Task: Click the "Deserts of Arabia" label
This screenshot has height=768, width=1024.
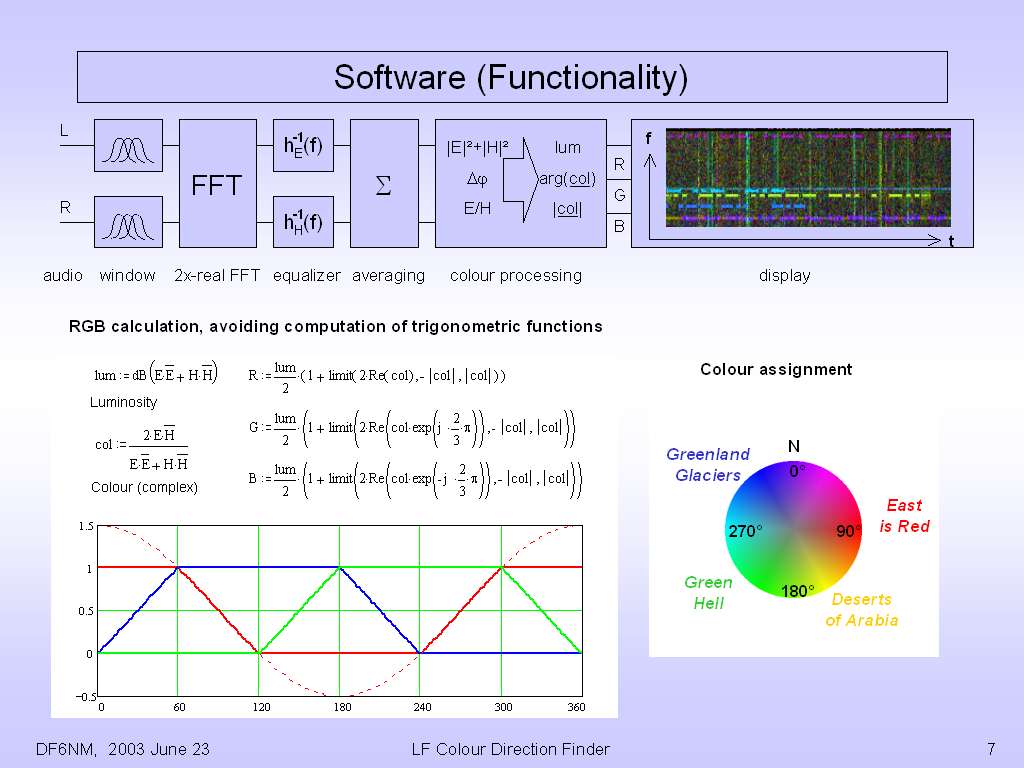Action: click(861, 610)
